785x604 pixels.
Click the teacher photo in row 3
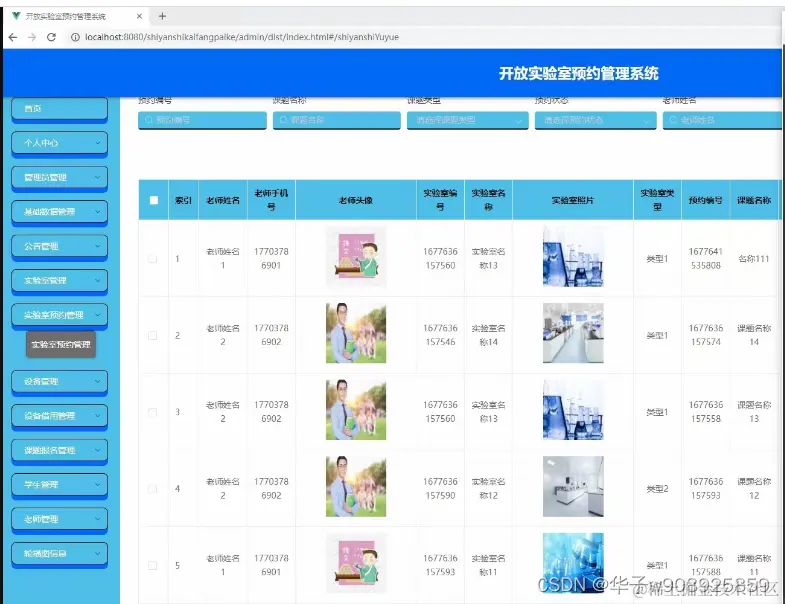[356, 410]
